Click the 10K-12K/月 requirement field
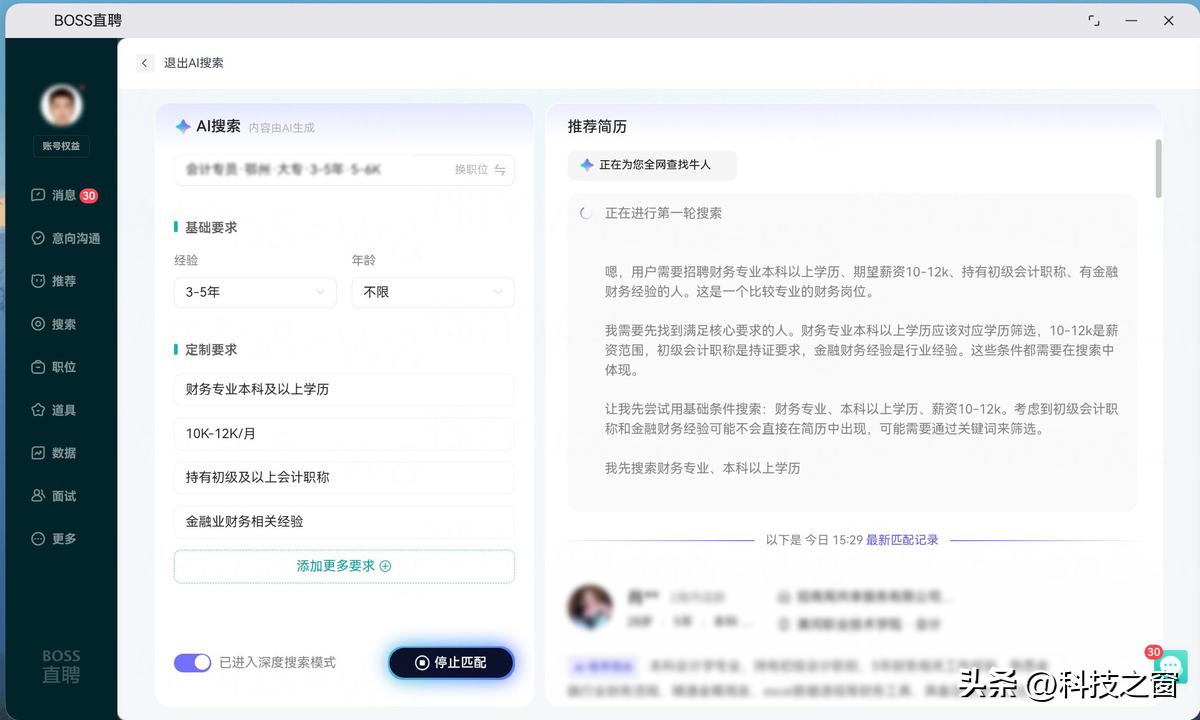 tap(344, 434)
